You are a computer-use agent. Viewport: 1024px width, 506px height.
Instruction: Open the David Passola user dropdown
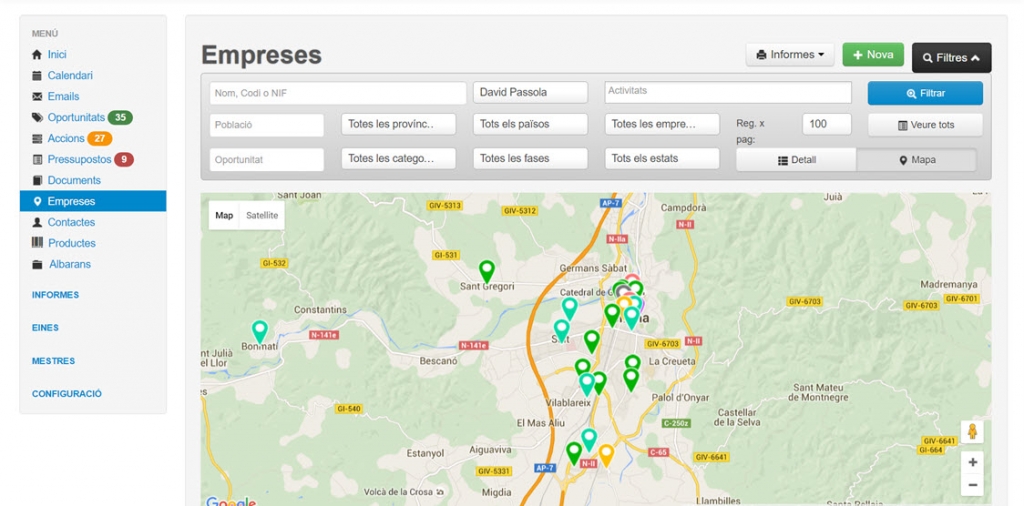[x=530, y=93]
